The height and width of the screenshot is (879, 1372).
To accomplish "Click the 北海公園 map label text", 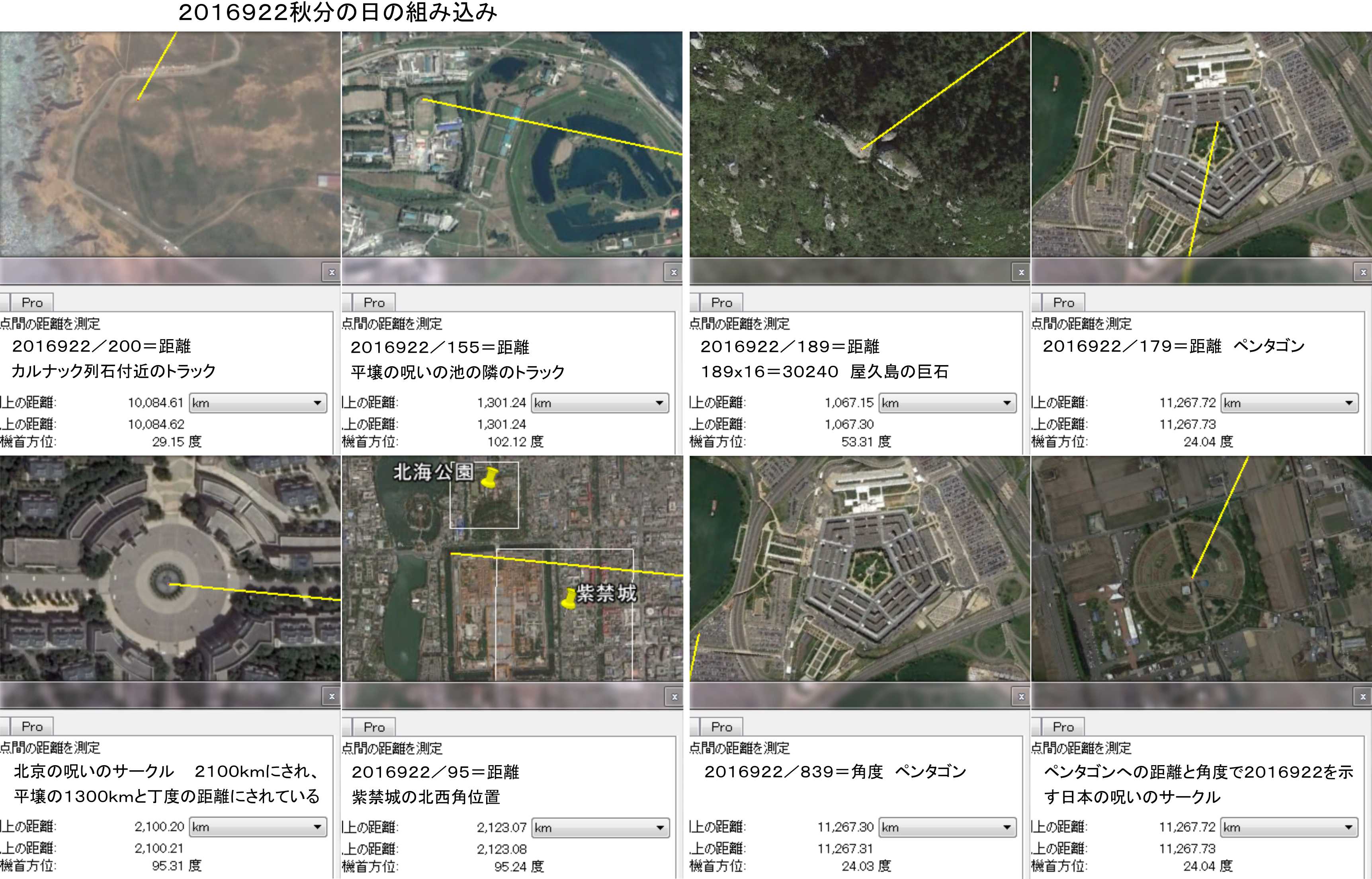I will (433, 472).
